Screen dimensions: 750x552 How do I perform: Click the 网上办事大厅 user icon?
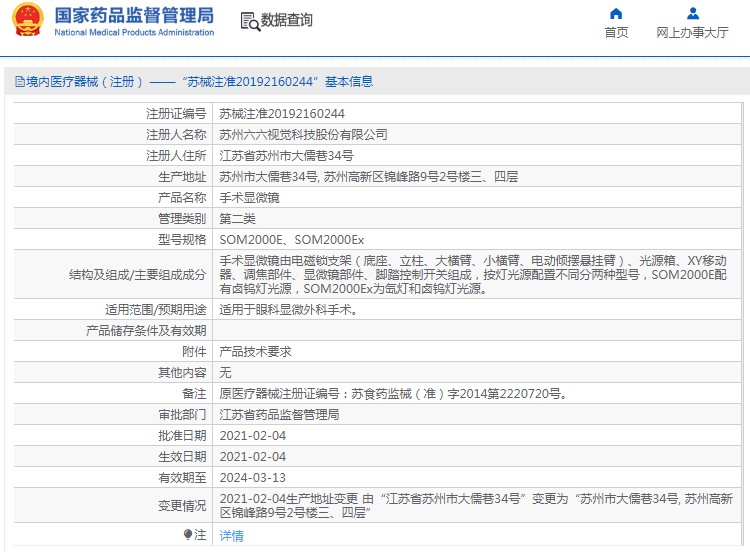(x=693, y=13)
